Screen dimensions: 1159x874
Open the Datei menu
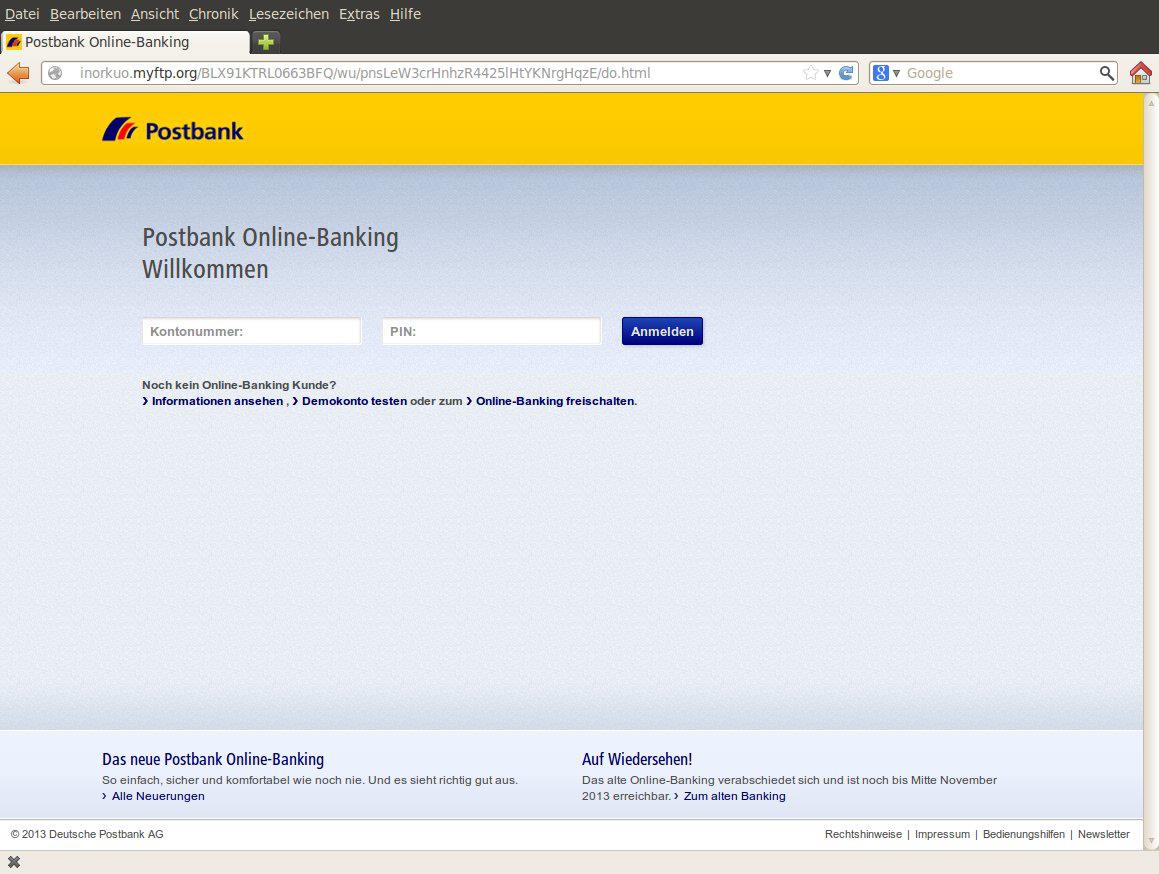point(22,14)
